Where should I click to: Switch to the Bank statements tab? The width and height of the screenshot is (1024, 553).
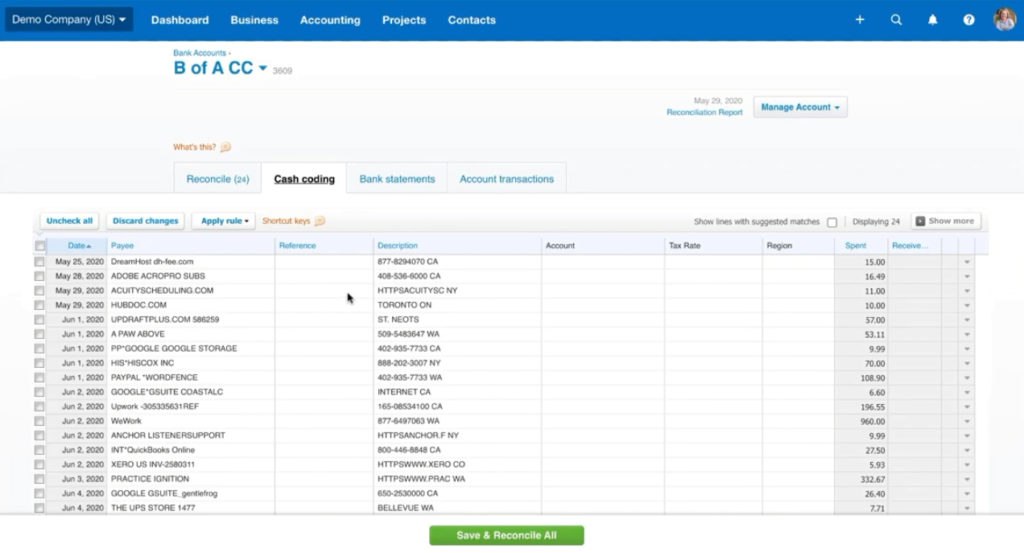pos(397,179)
